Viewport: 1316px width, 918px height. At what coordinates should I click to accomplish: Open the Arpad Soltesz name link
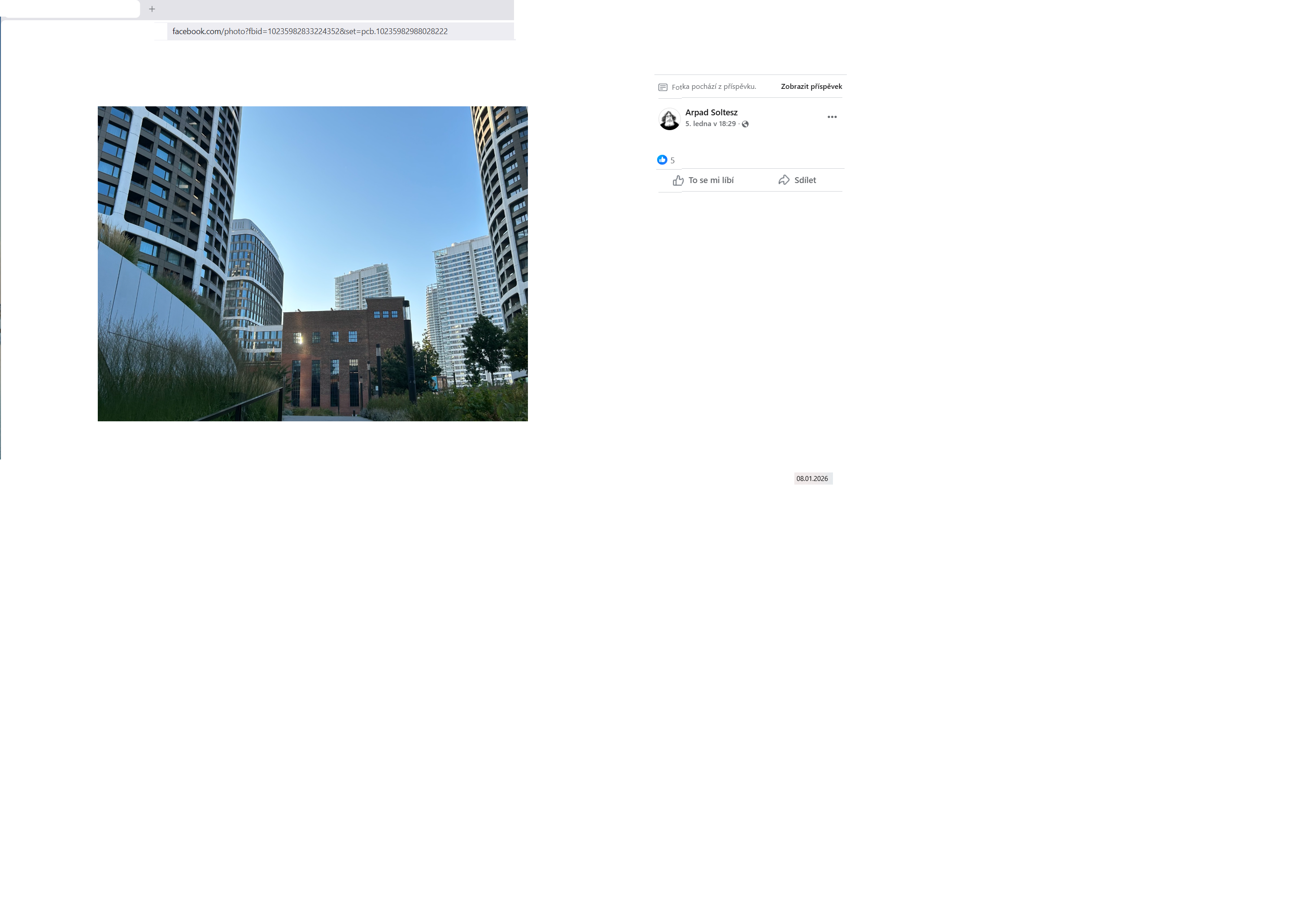(x=711, y=112)
